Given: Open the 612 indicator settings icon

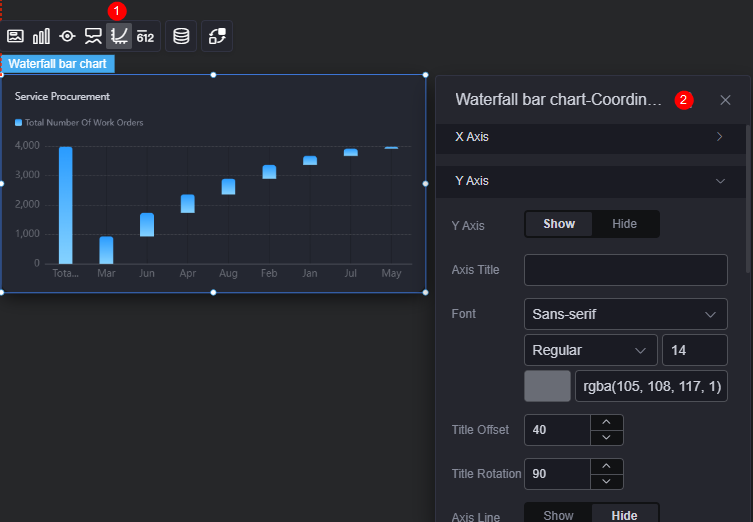Looking at the screenshot, I should 145,36.
